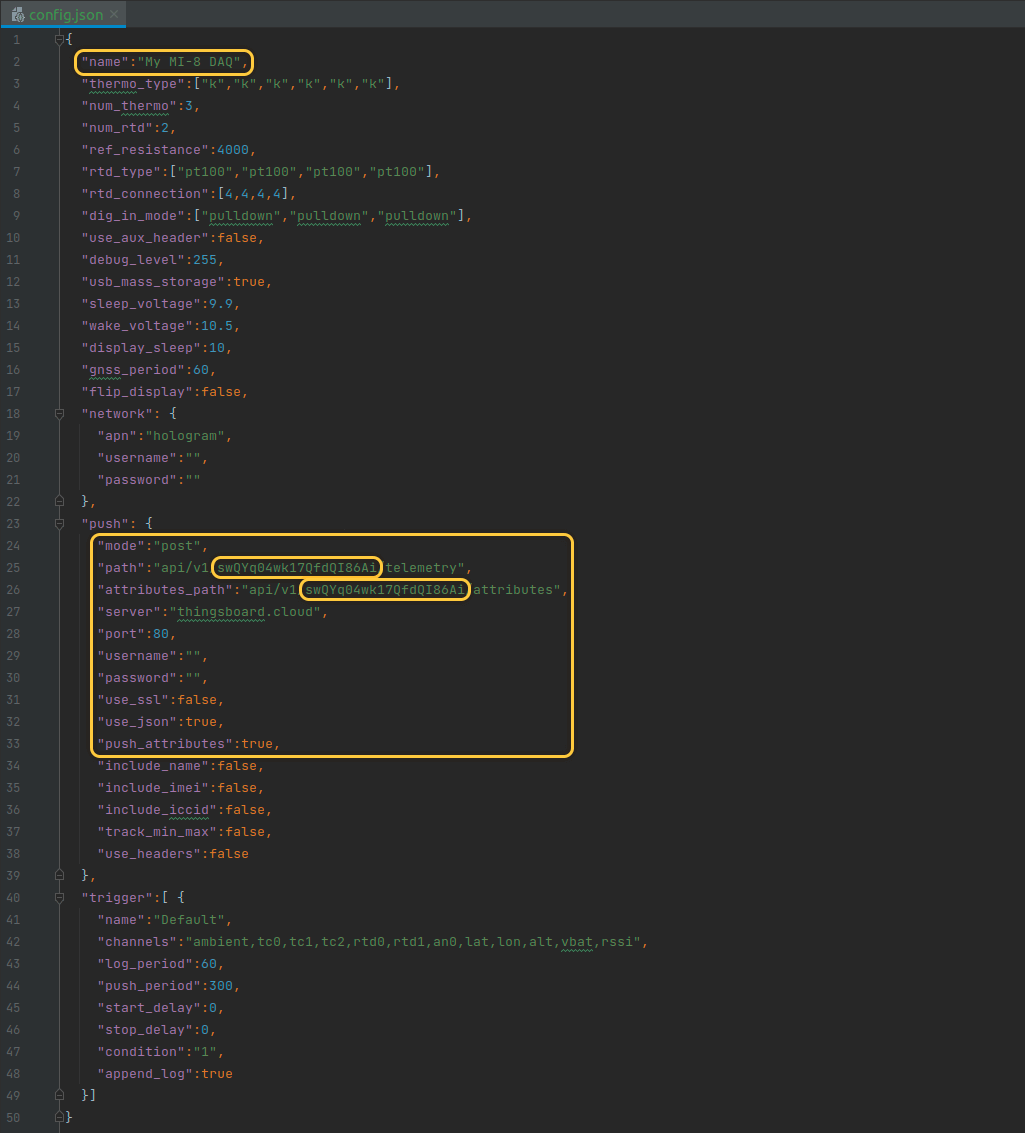Select the config.json tab label
Screen dimensions: 1025x1133
pos(66,14)
